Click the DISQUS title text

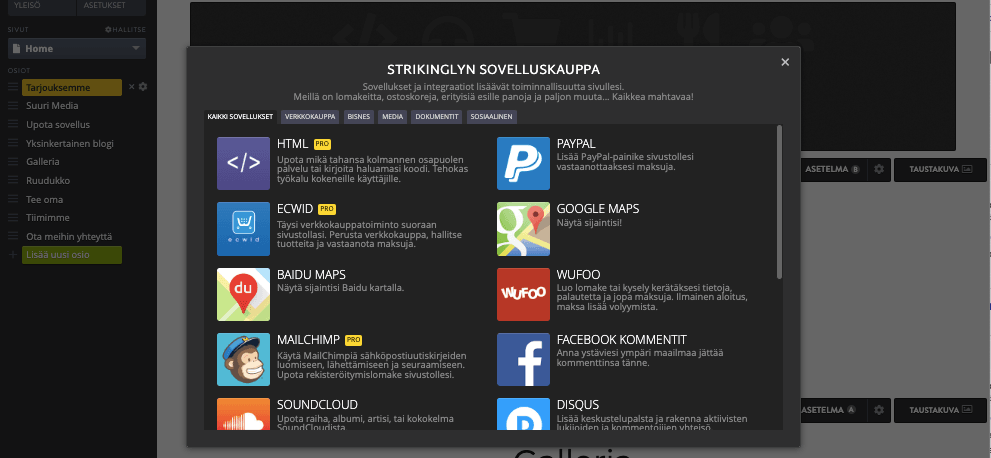coord(578,404)
